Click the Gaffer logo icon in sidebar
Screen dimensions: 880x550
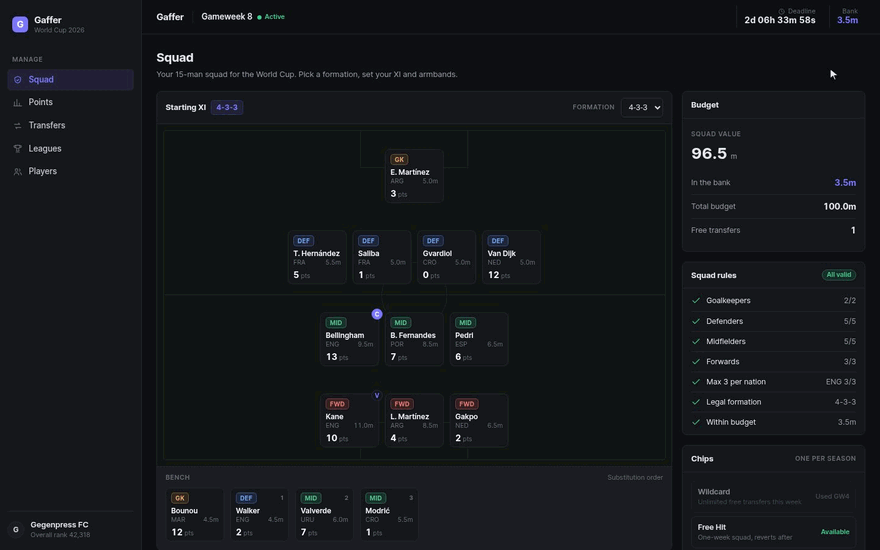pyautogui.click(x=20, y=24)
